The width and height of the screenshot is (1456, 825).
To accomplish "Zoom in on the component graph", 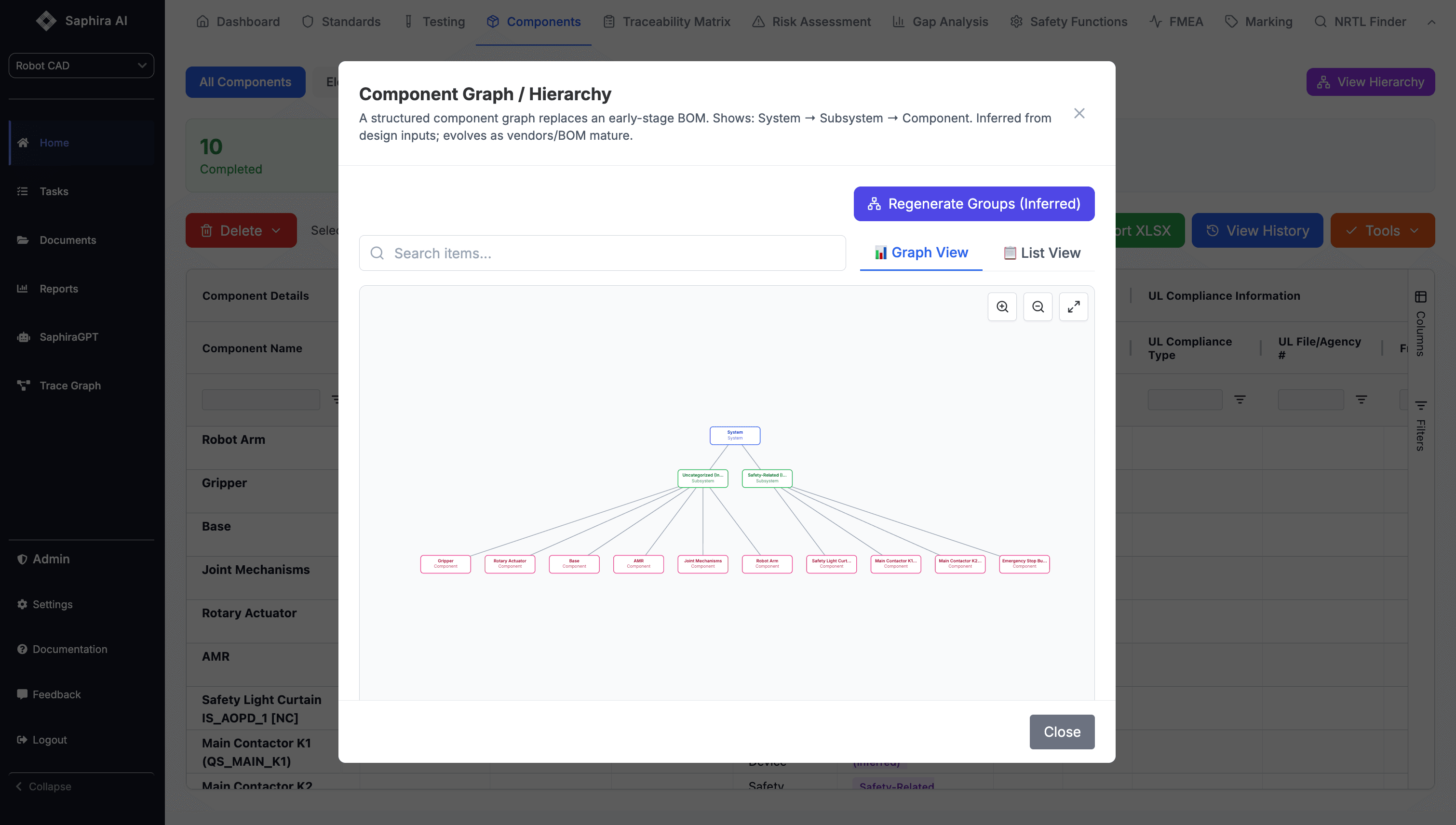I will point(1002,306).
